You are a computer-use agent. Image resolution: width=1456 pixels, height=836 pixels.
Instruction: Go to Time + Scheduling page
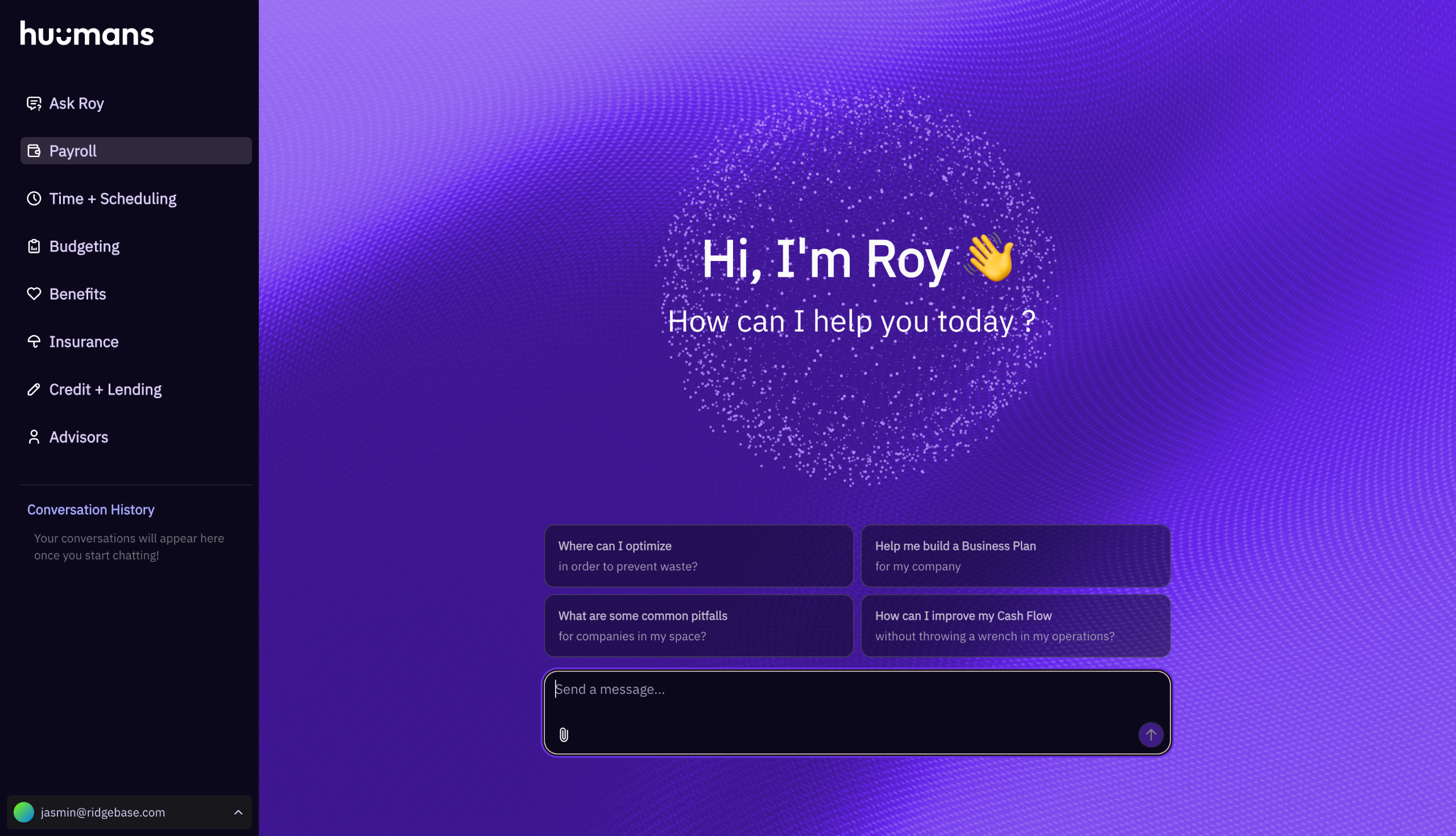[x=113, y=198]
